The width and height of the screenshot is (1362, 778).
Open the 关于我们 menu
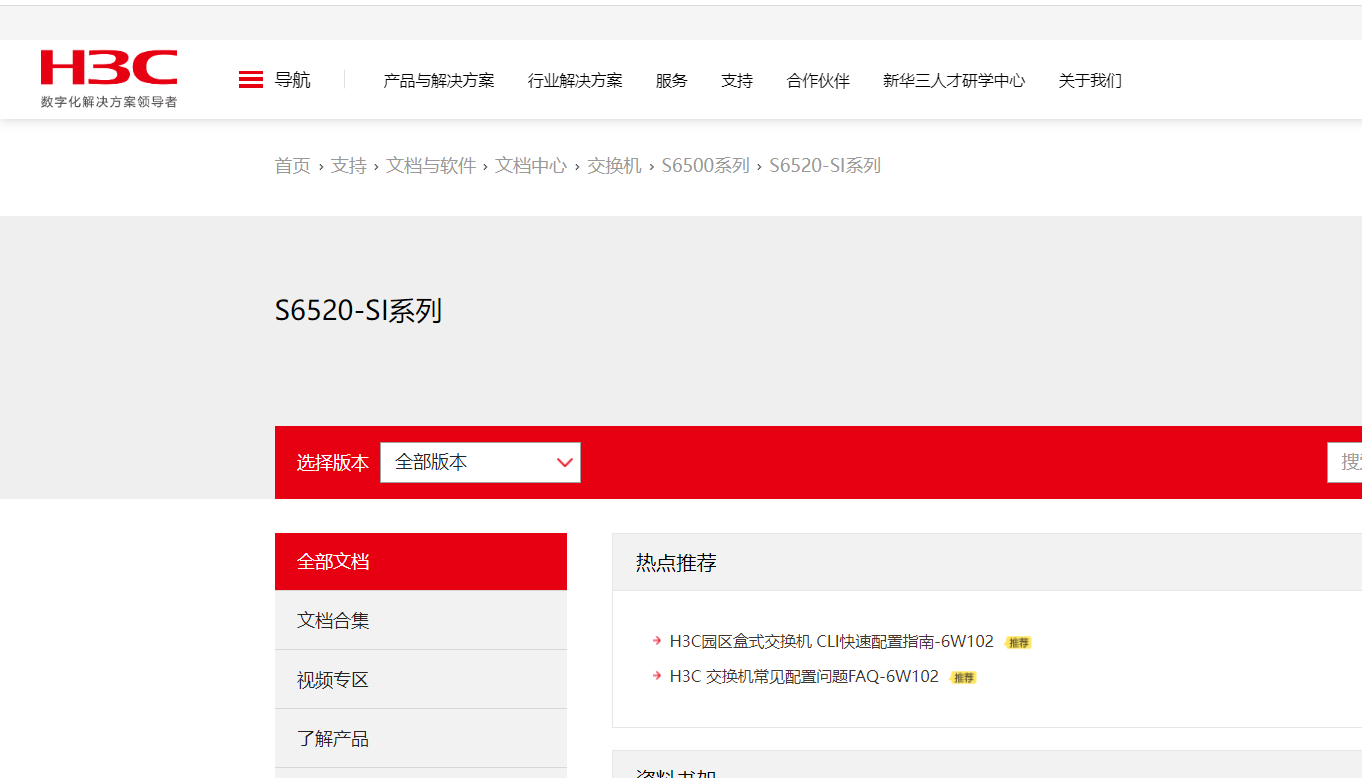[1090, 81]
